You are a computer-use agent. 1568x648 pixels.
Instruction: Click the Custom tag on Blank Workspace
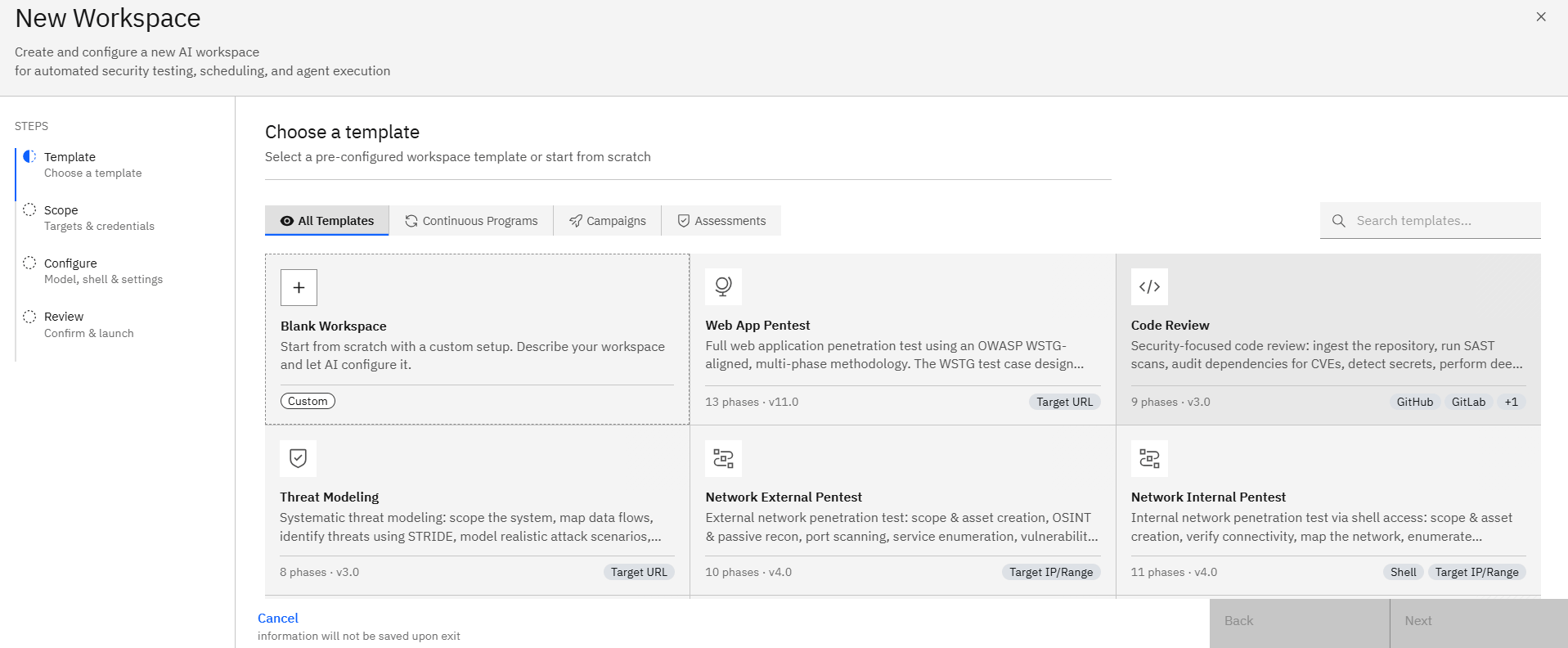click(308, 401)
